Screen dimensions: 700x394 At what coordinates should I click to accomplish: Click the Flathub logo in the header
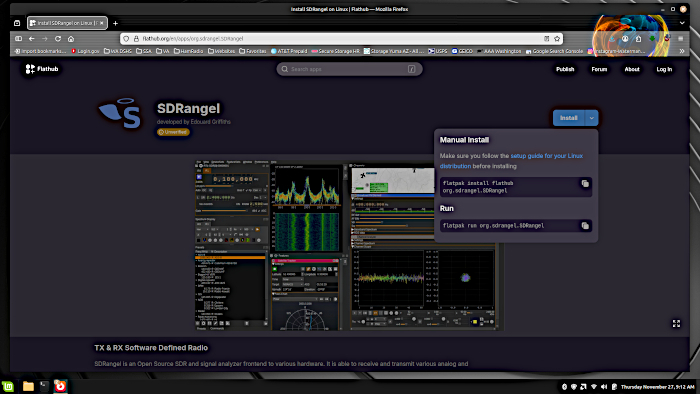pos(42,69)
